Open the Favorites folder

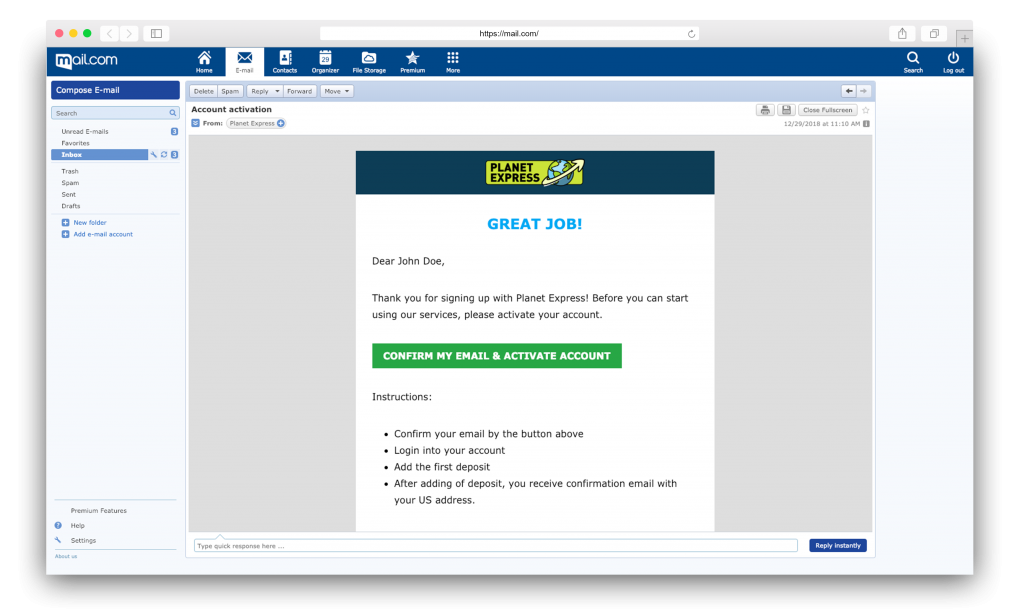click(x=75, y=143)
